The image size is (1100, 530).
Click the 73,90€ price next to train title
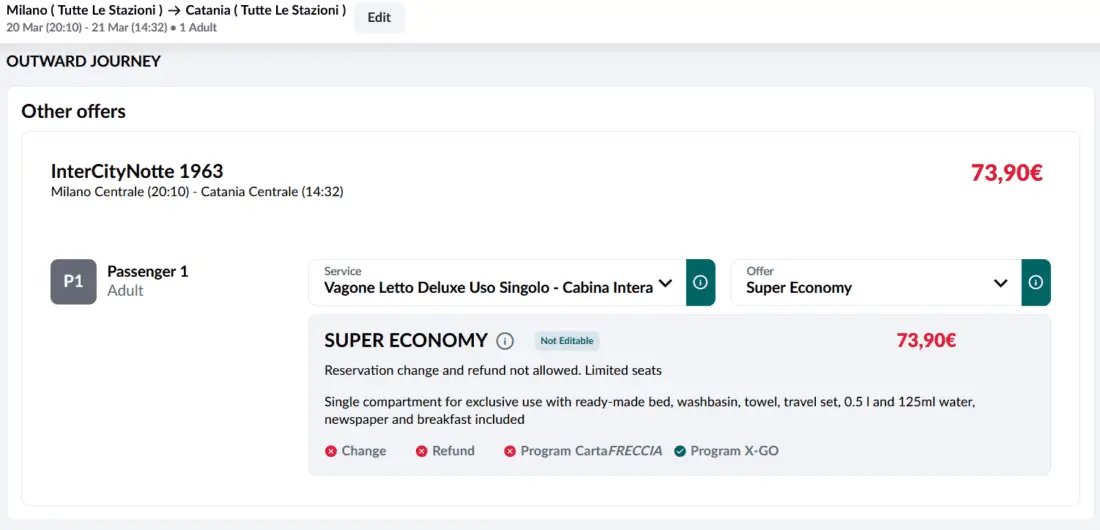[x=1006, y=173]
